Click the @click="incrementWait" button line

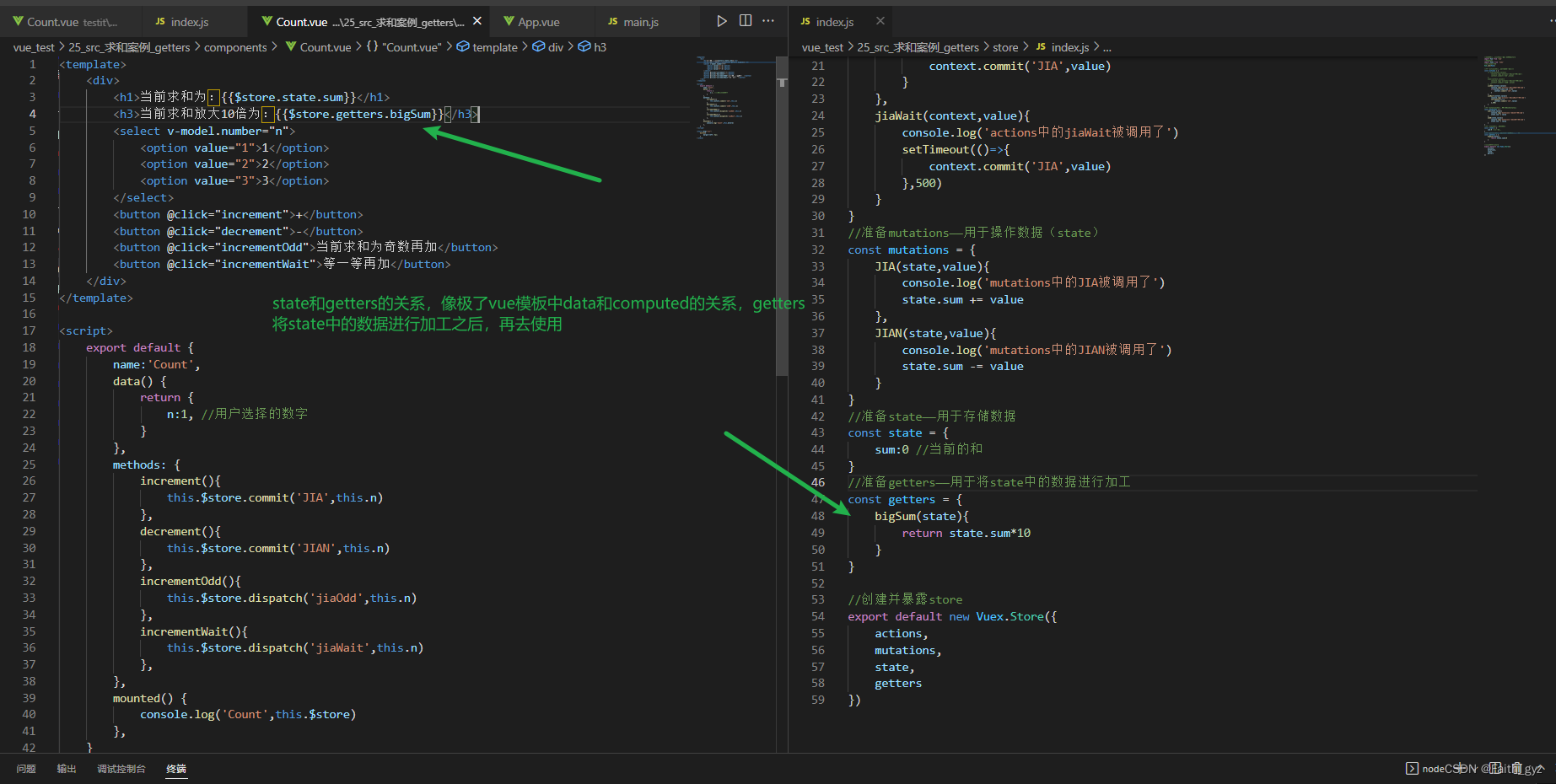[282, 264]
